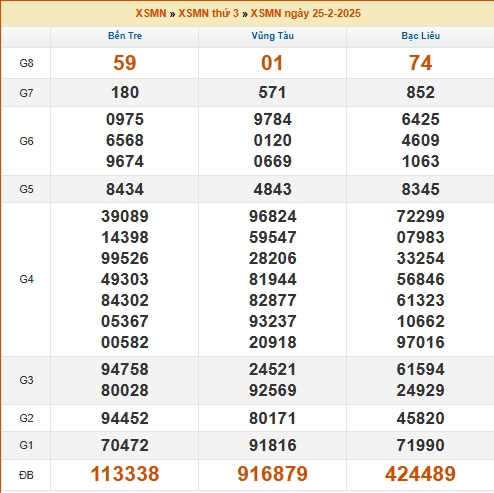This screenshot has height=493, width=494.
Task: Click G4 number 10662
Action: (421, 321)
